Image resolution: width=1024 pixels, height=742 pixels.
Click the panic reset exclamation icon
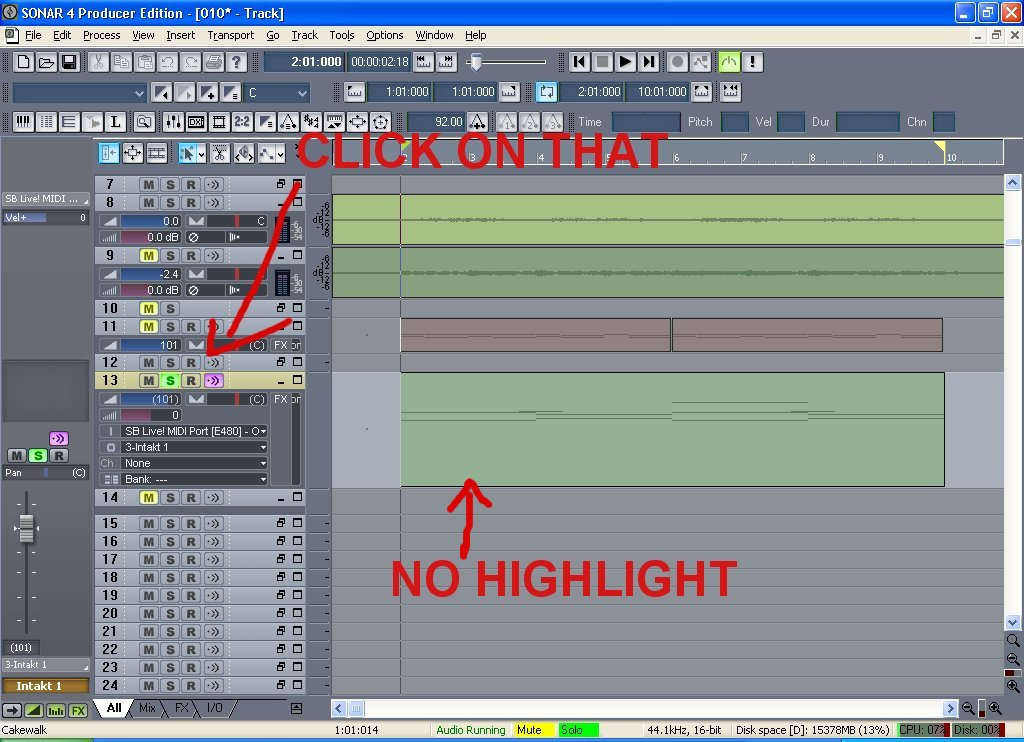752,62
